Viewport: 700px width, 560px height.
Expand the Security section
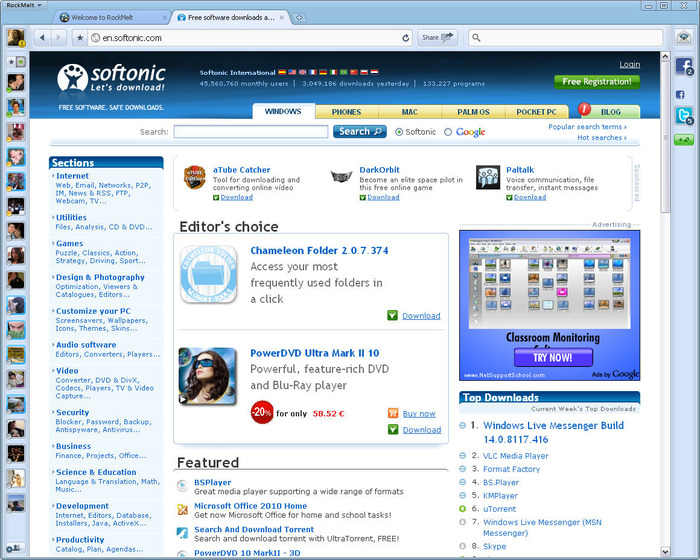[72, 413]
